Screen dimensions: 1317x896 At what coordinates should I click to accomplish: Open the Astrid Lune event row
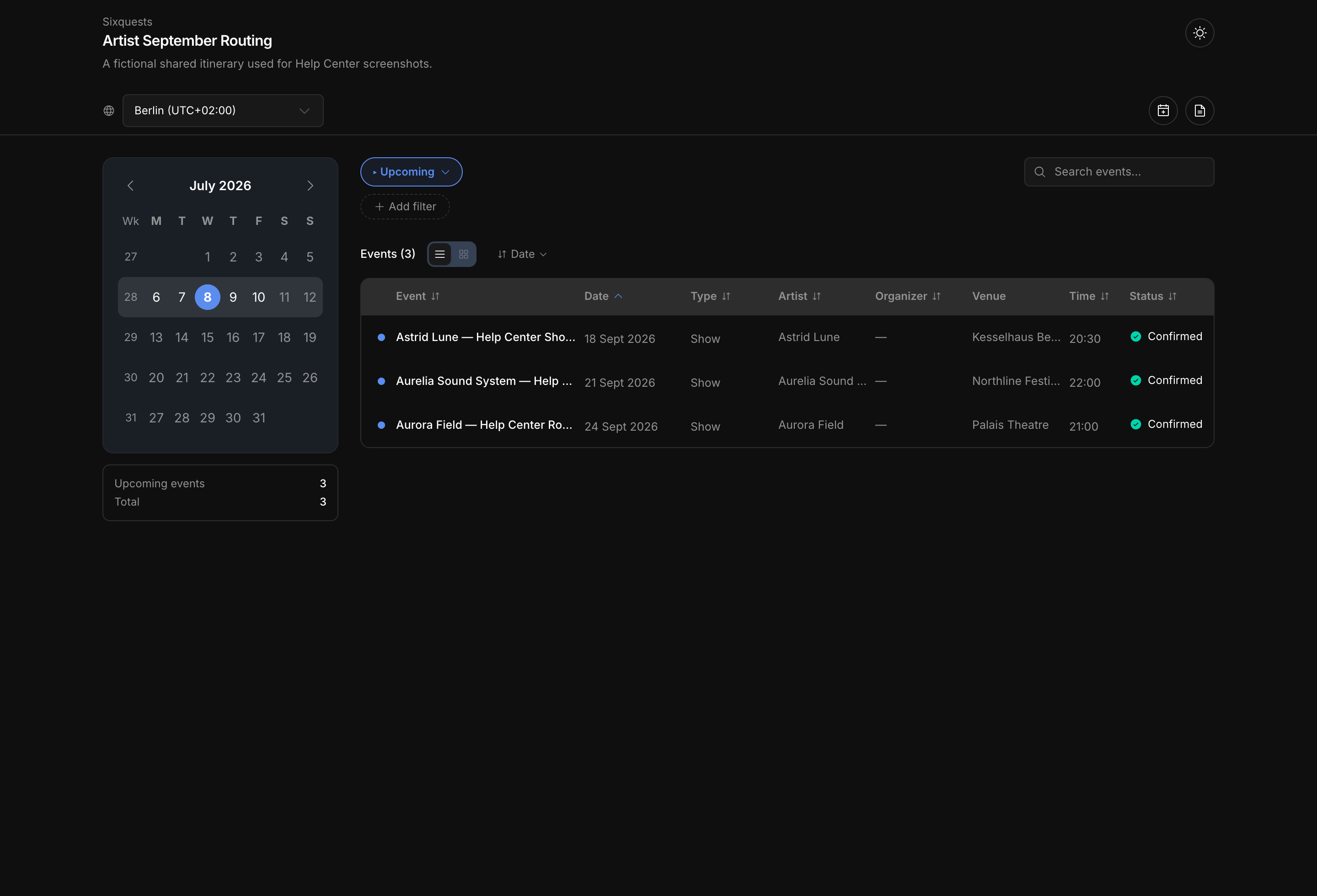point(787,337)
